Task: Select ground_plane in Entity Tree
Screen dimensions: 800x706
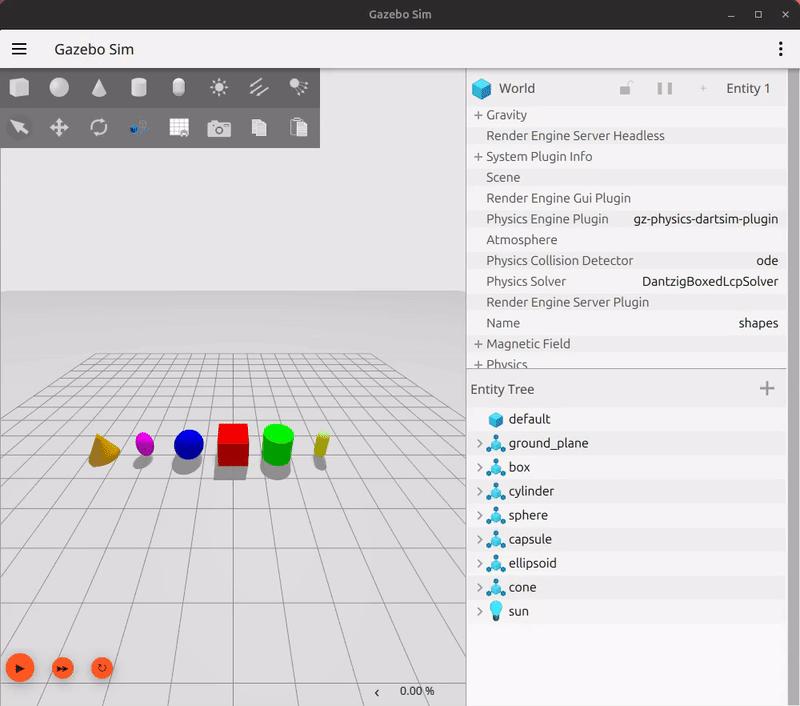Action: [x=627, y=443]
